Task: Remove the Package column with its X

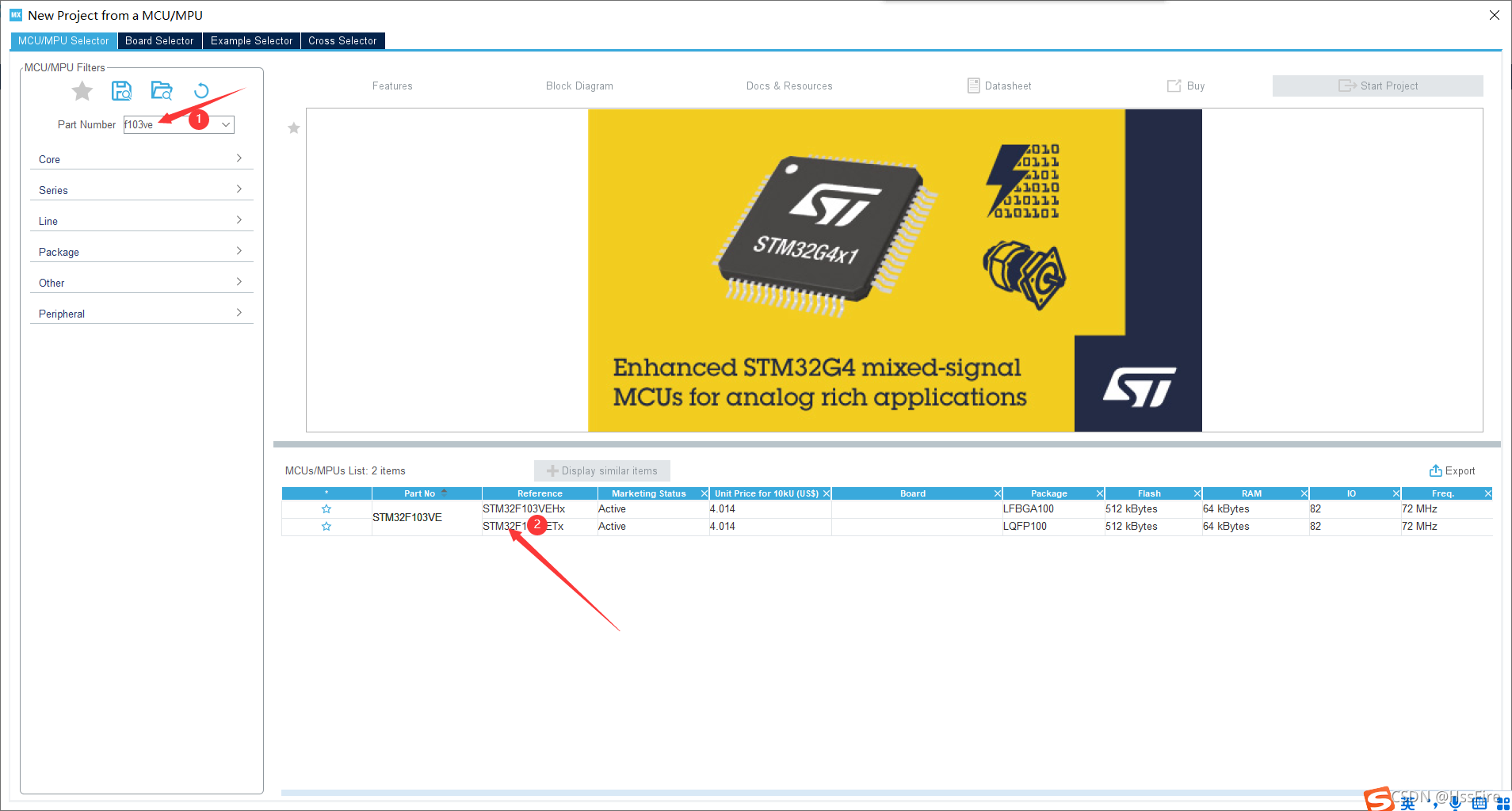Action: click(x=1100, y=493)
